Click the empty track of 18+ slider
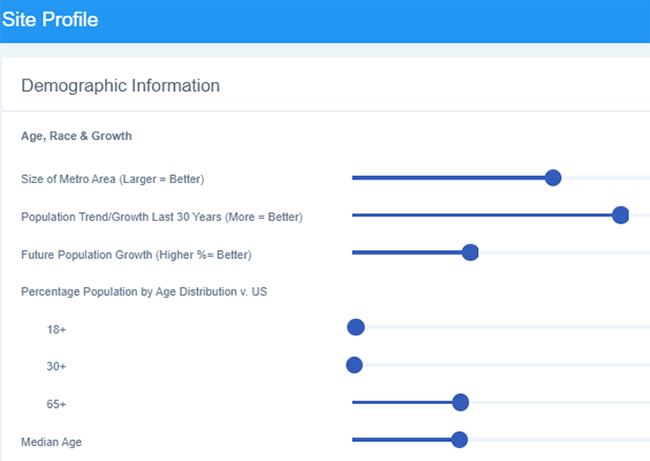The height and width of the screenshot is (461, 650). pos(507,327)
